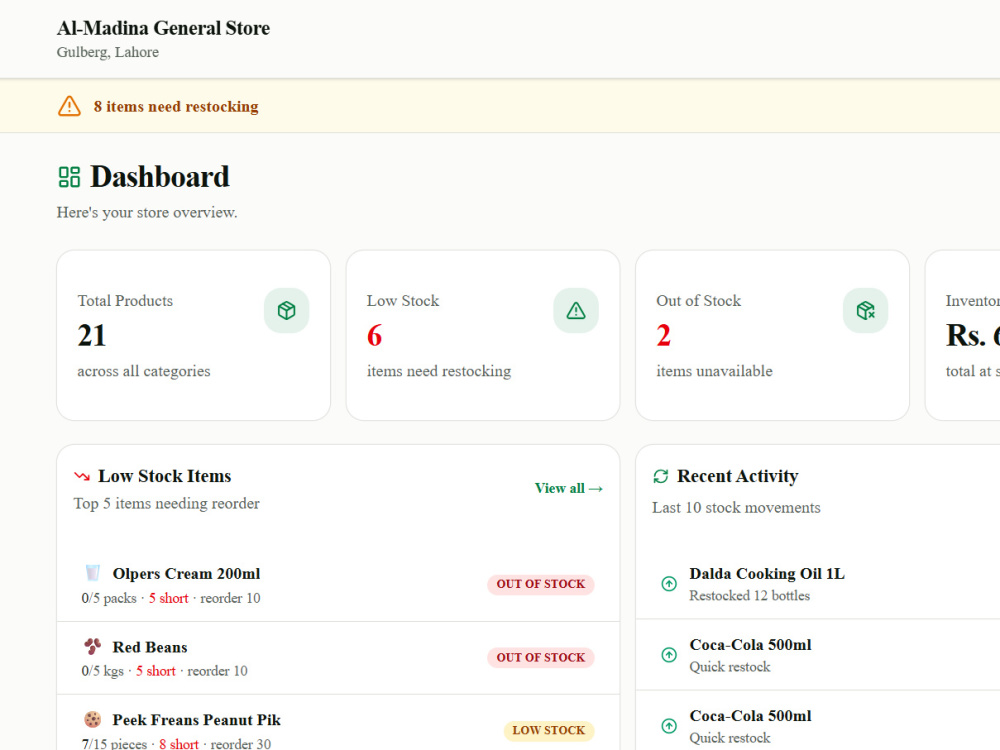The height and width of the screenshot is (750, 1000).
Task: Click the '5 short' text under Olpers Cream
Action: [x=168, y=598]
